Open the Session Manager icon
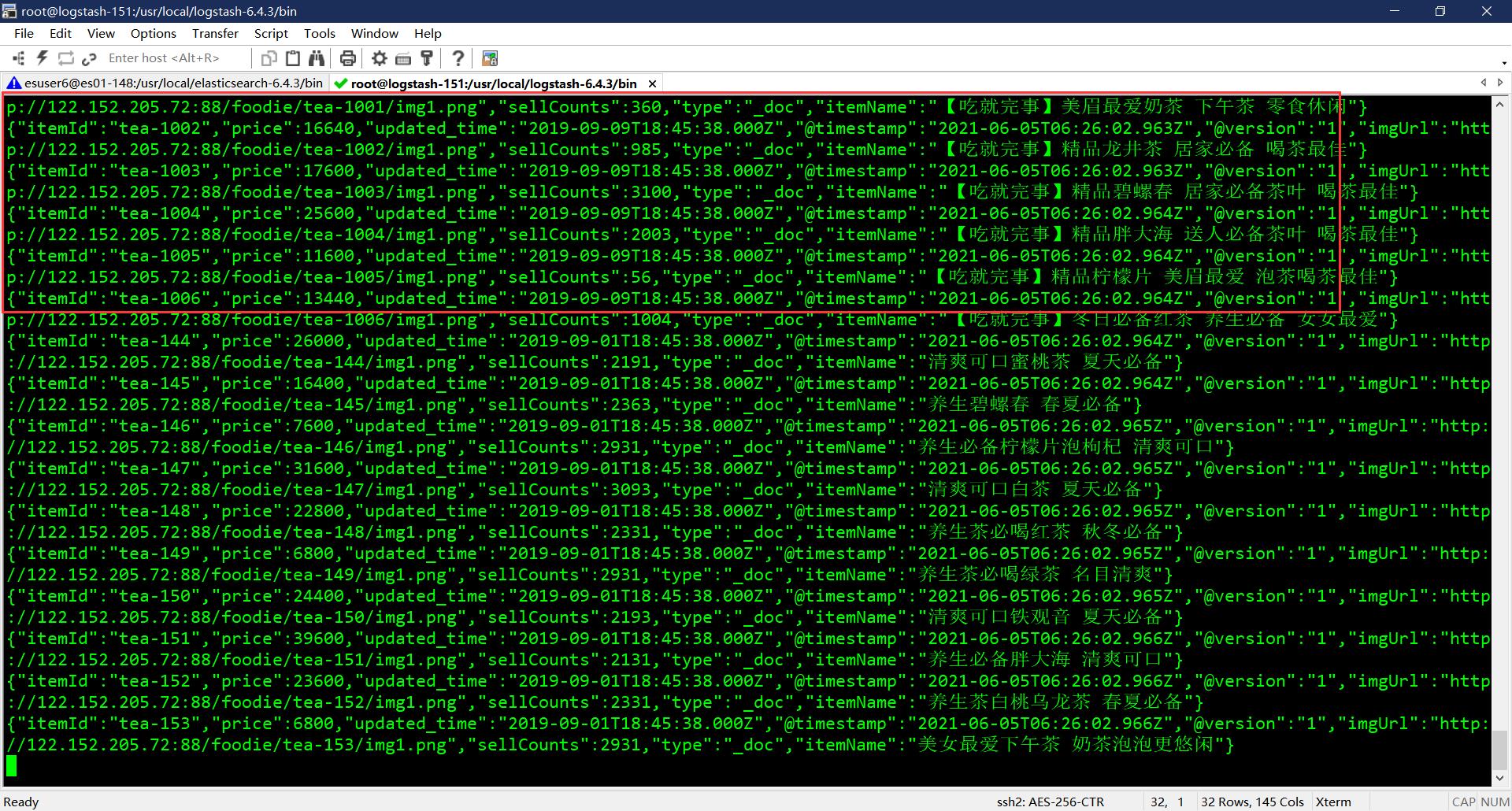This screenshot has height=811, width=1512. coord(18,58)
